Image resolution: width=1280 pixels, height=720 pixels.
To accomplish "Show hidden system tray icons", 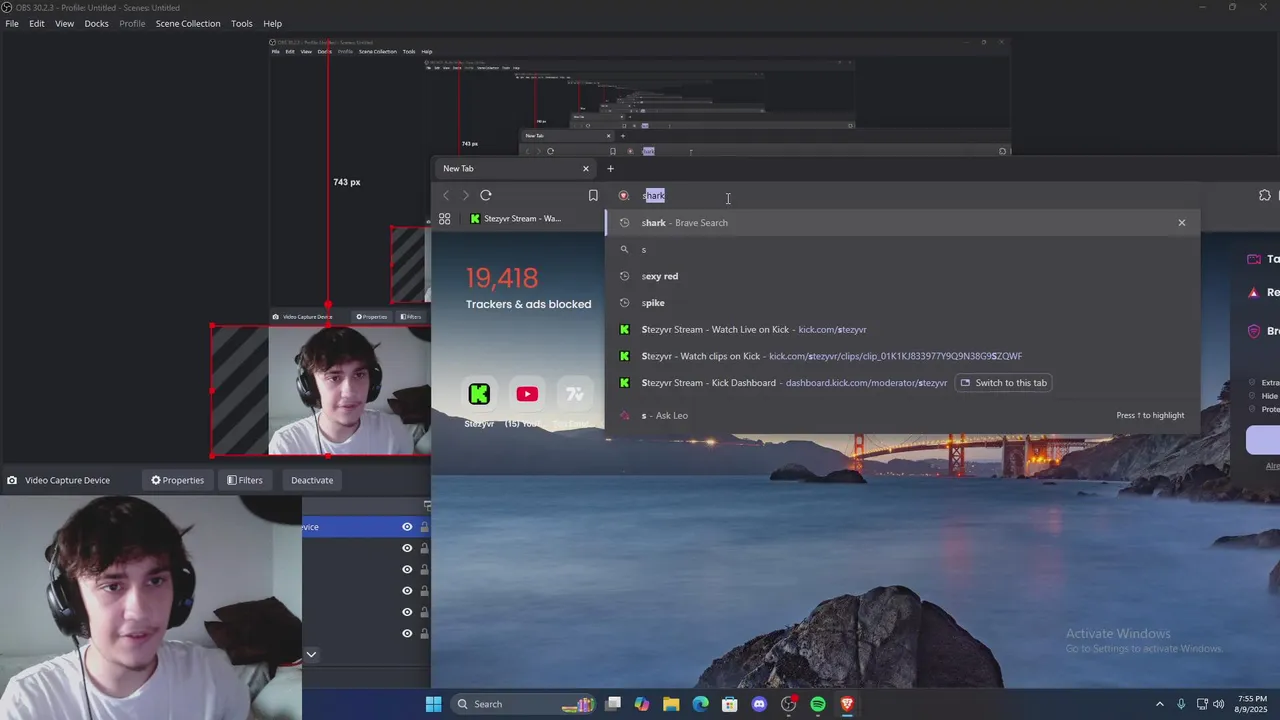I will [x=1160, y=704].
